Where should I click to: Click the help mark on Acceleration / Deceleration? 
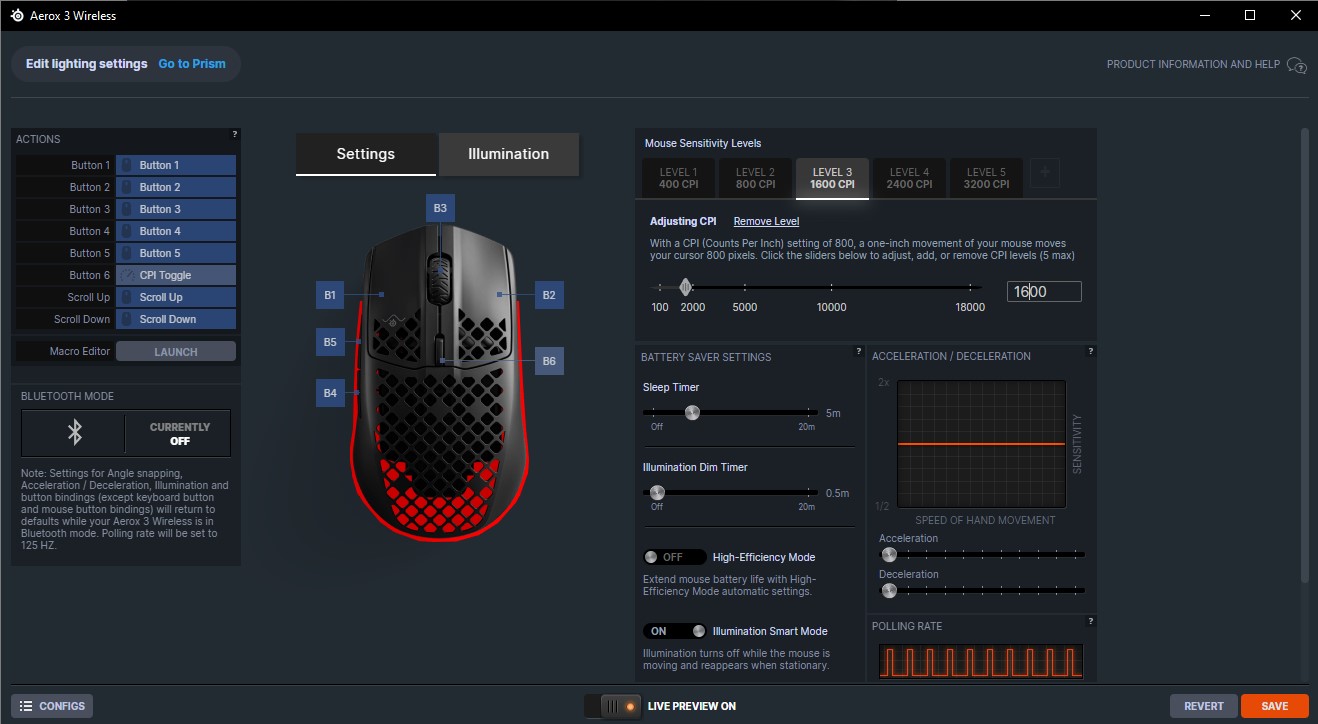1090,351
